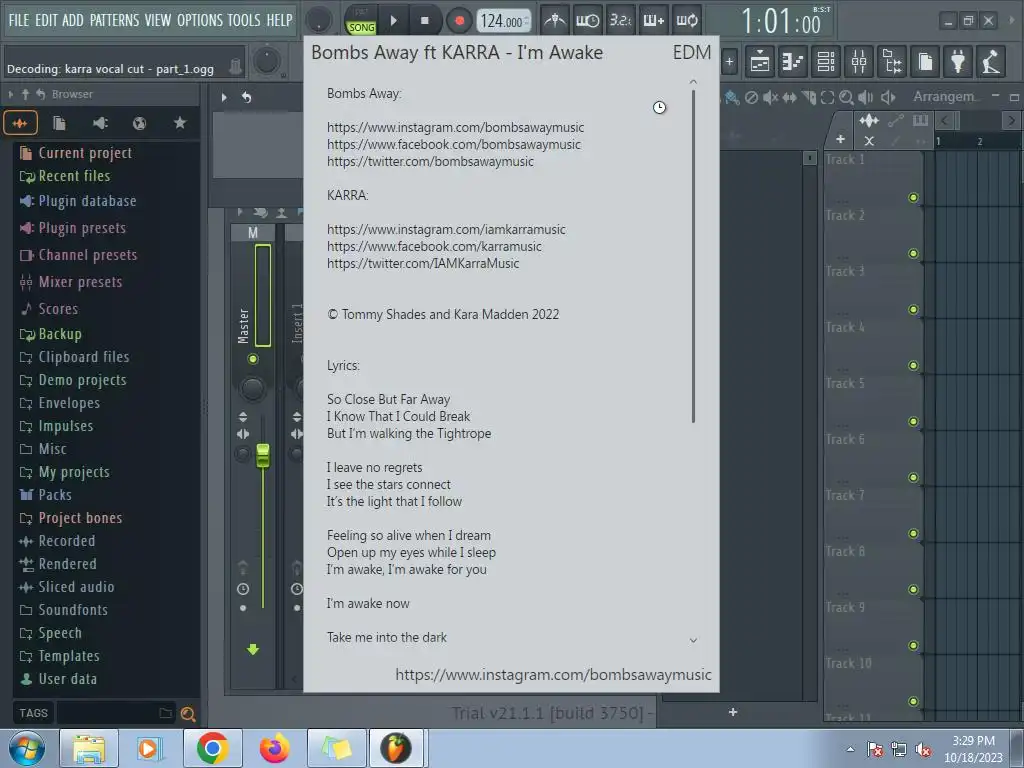Mute Track 1 with its green LED

click(913, 197)
